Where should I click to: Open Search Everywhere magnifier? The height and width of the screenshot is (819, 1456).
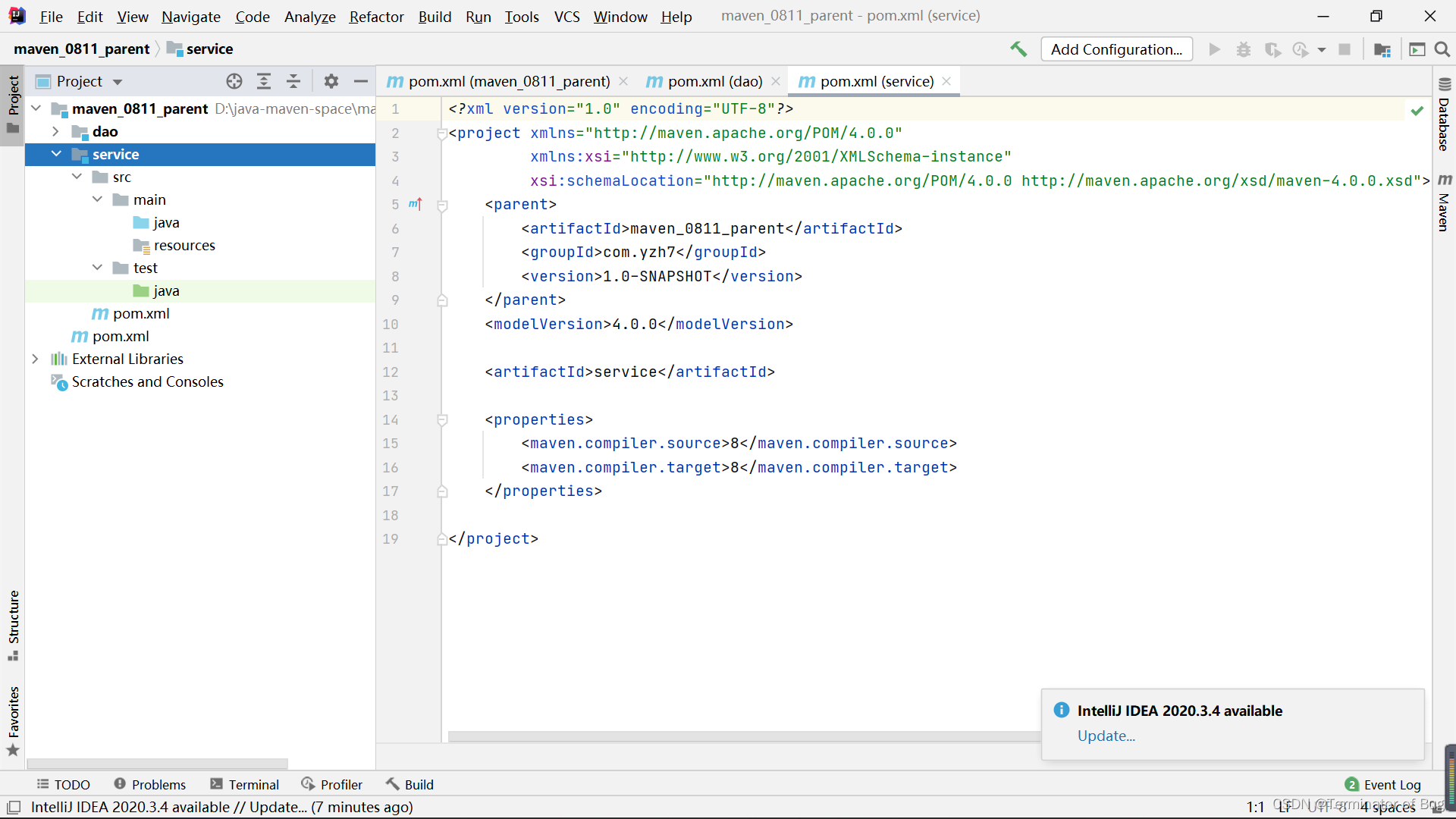(x=1442, y=49)
